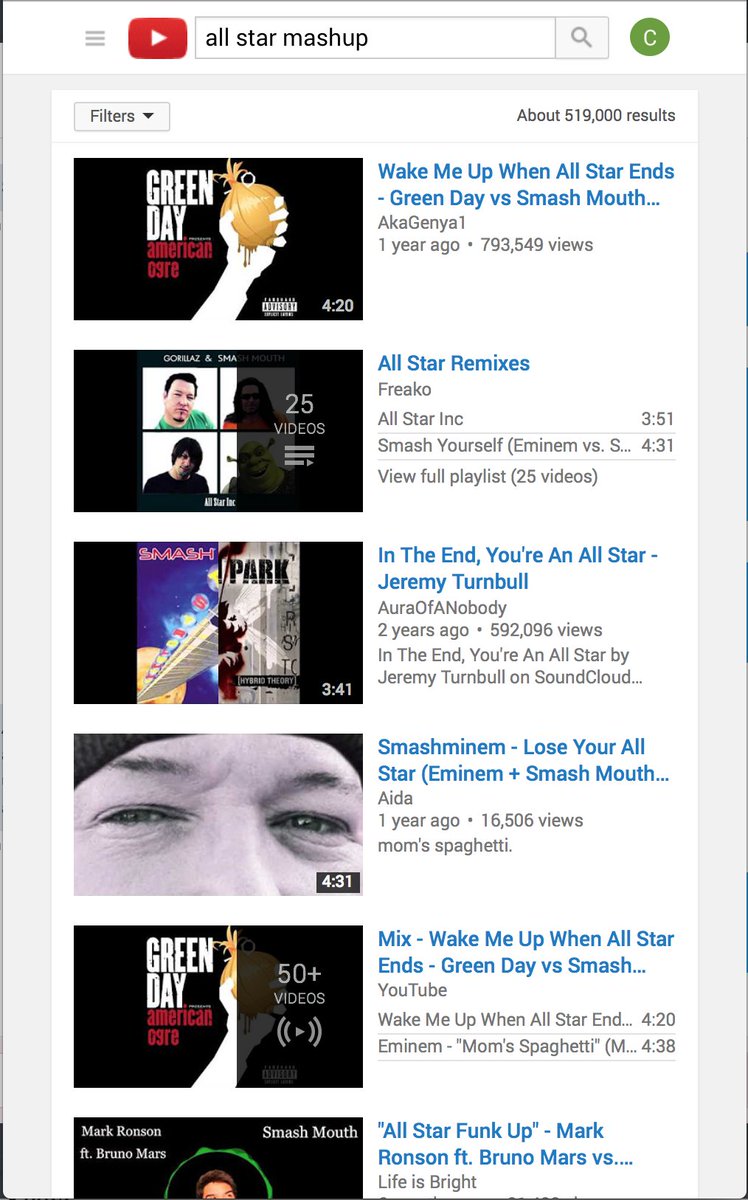This screenshot has width=748, height=1200.
Task: Play All Star Inc playlist entry
Action: click(526, 419)
